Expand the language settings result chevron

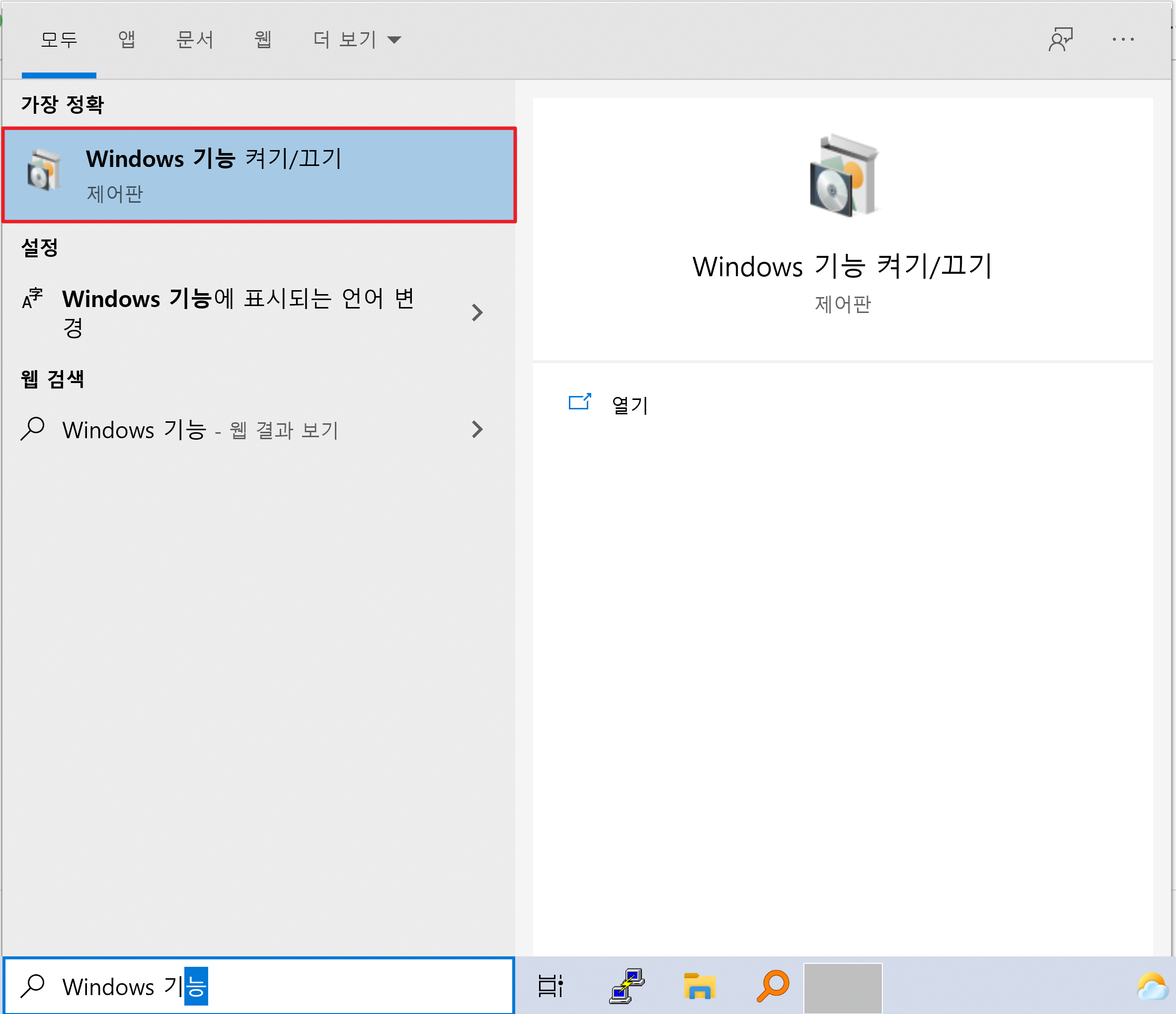pyautogui.click(x=477, y=312)
